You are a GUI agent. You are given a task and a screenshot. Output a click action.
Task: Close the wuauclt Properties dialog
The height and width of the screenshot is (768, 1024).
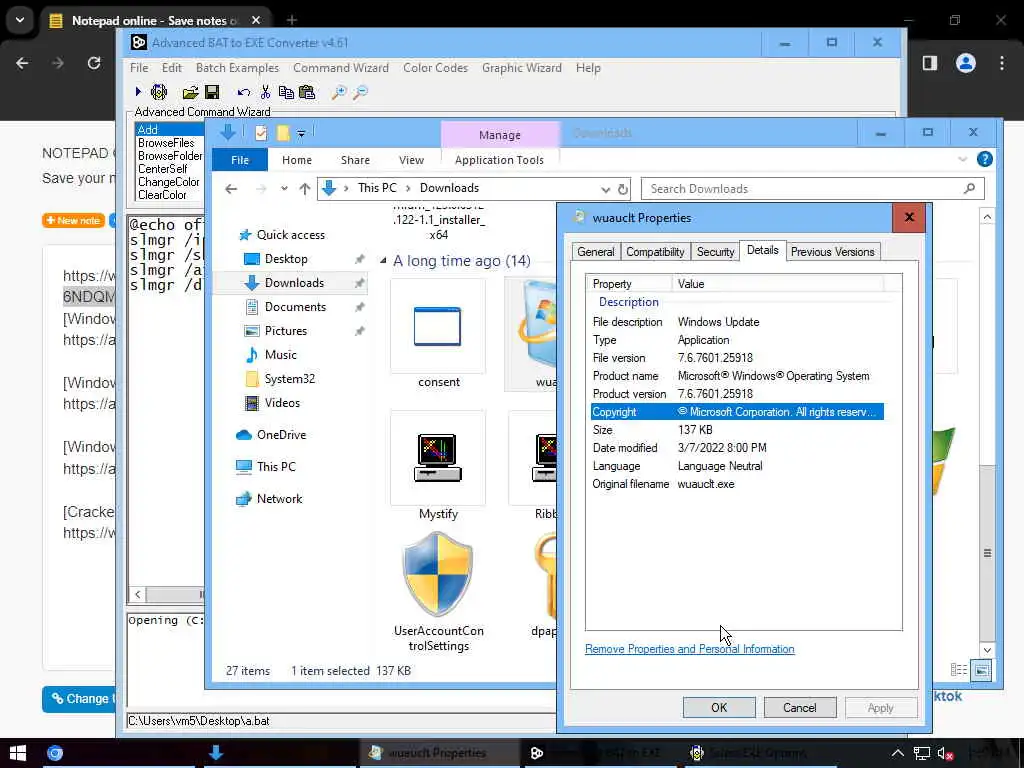point(909,217)
